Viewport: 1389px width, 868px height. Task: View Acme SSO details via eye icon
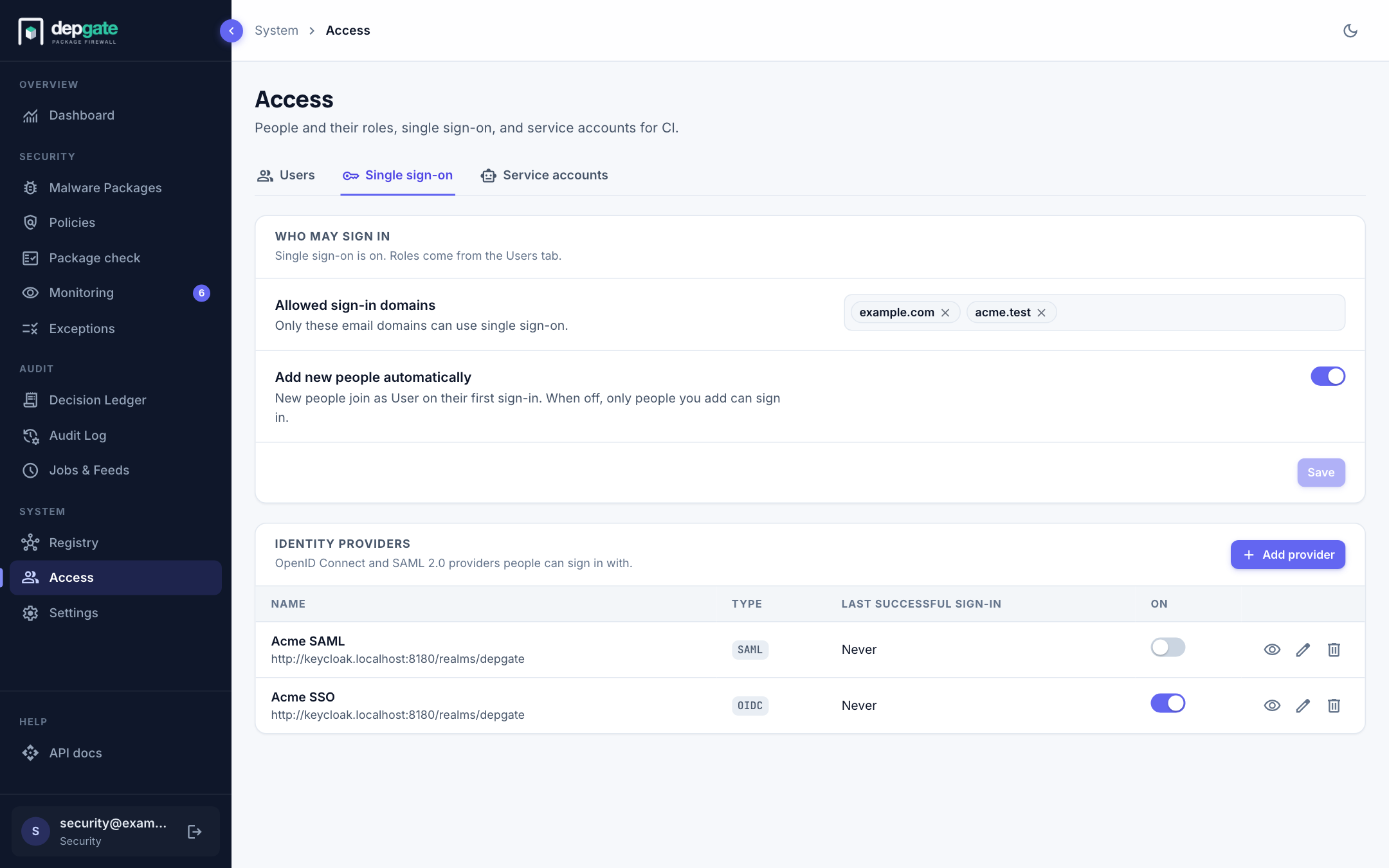pos(1272,705)
